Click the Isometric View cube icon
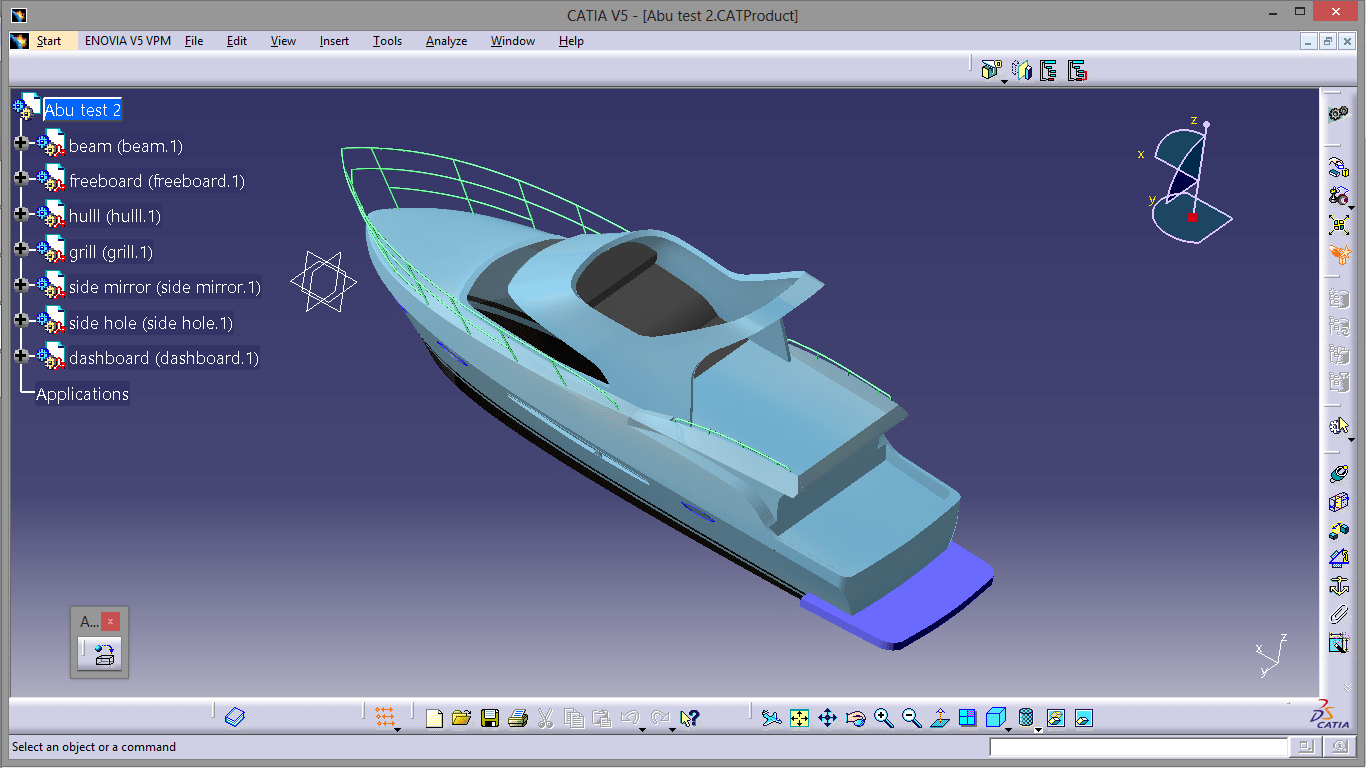This screenshot has height=768, width=1366. click(x=994, y=717)
